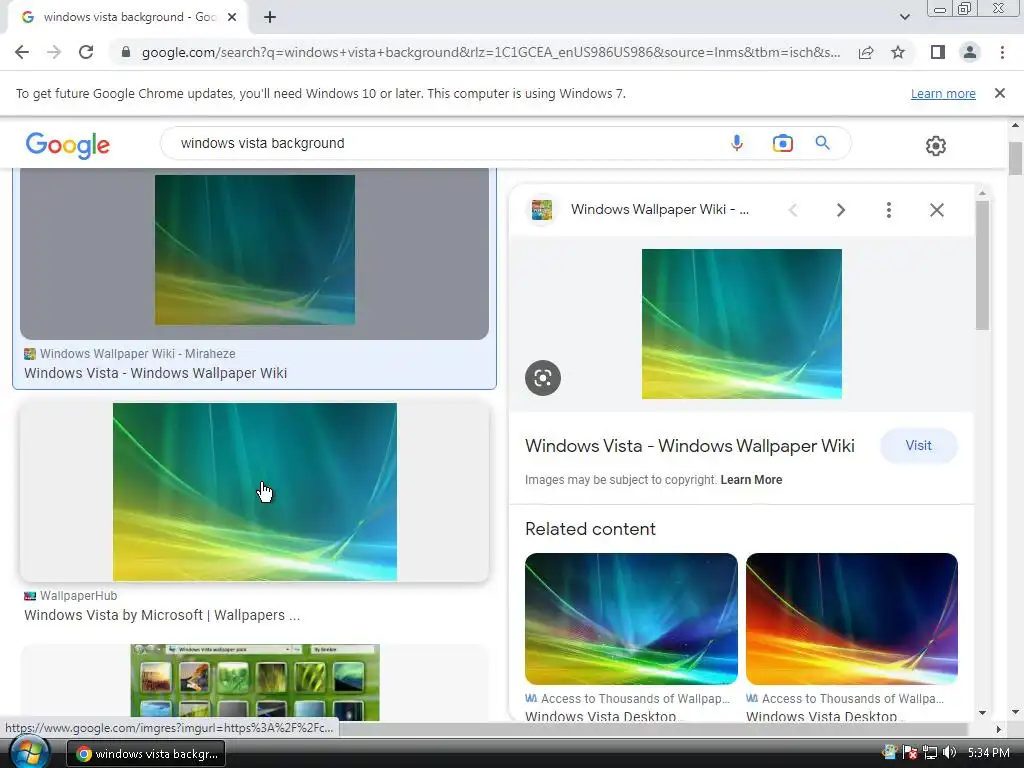The height and width of the screenshot is (768, 1024).
Task: Close the image preview panel
Action: tap(936, 210)
